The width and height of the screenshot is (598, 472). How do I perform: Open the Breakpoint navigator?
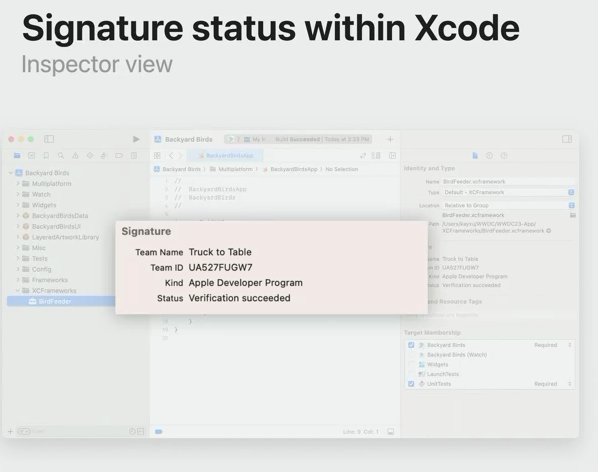click(119, 156)
